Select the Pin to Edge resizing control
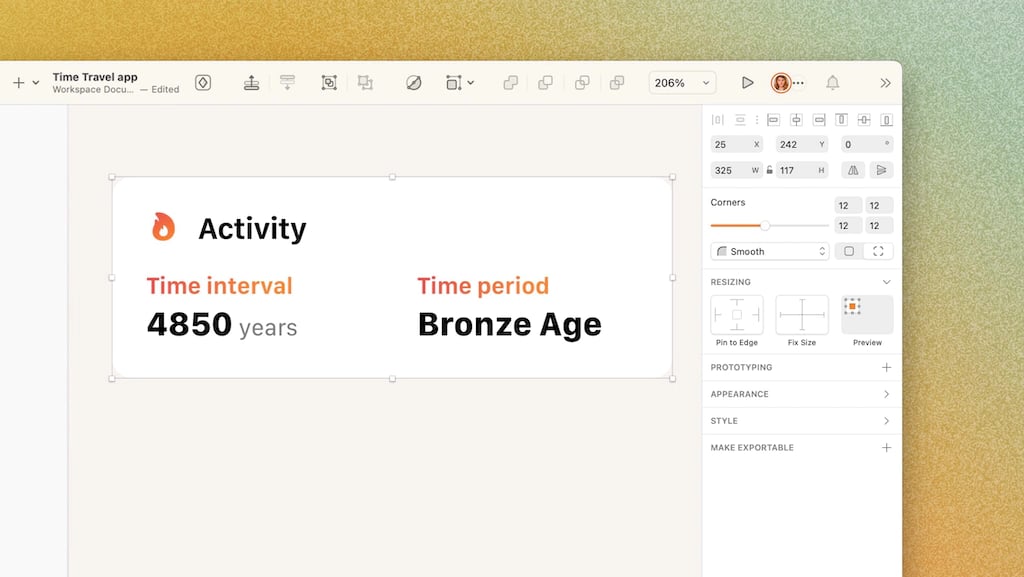This screenshot has height=577, width=1024. 737,315
